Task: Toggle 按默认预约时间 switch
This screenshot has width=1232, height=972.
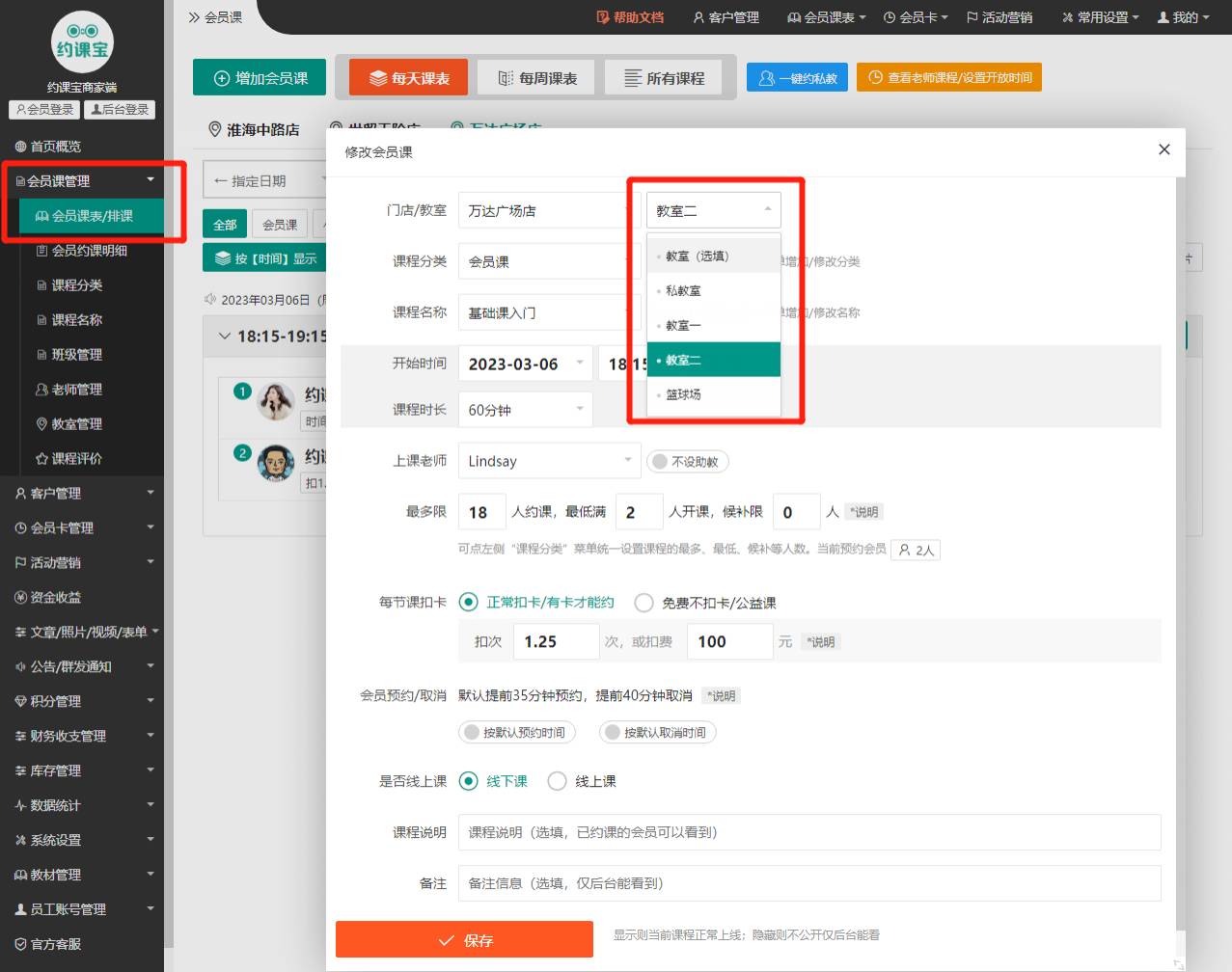Action: pos(517,732)
